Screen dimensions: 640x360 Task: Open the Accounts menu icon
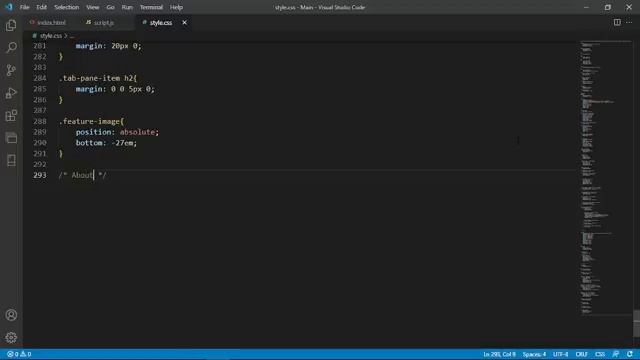pyautogui.click(x=11, y=315)
